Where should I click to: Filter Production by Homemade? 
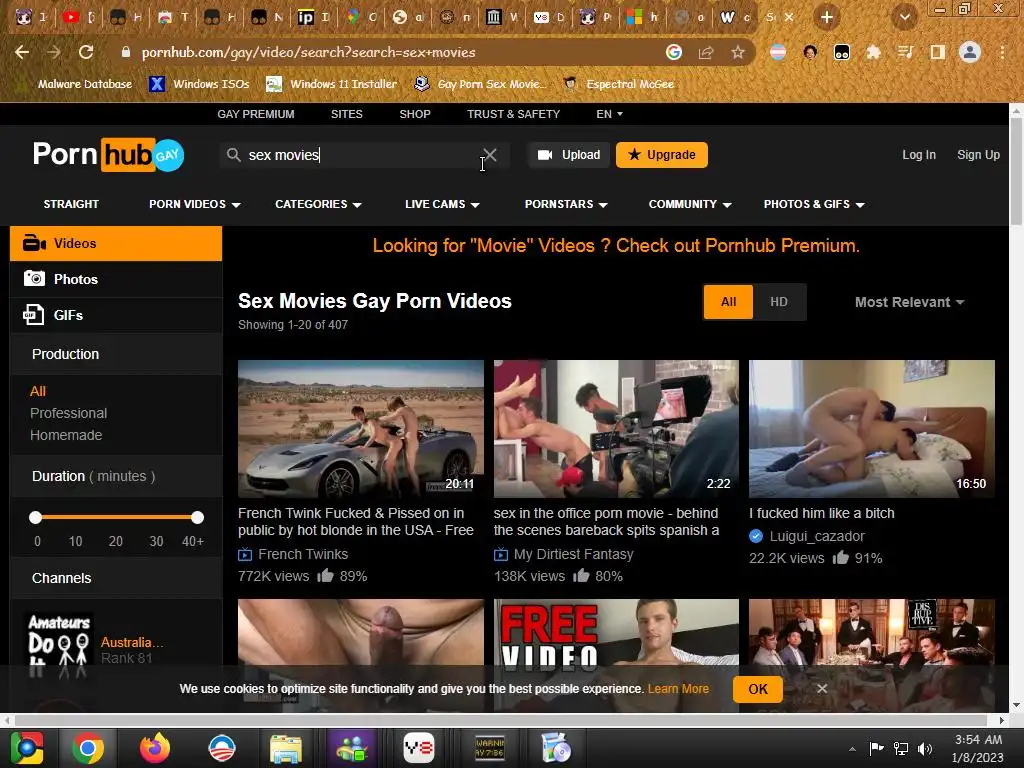coord(66,435)
